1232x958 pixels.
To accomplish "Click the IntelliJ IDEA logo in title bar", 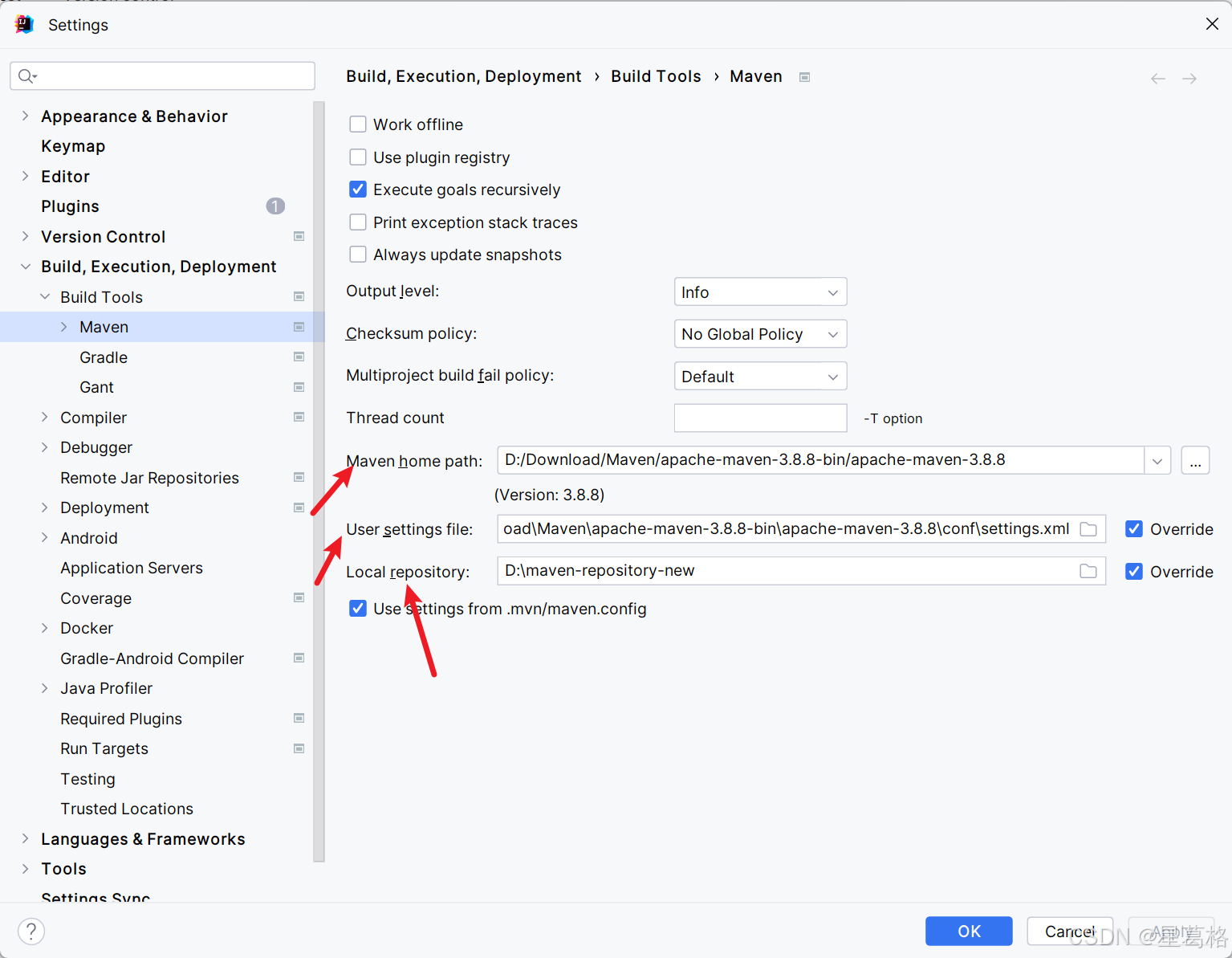I will (24, 25).
